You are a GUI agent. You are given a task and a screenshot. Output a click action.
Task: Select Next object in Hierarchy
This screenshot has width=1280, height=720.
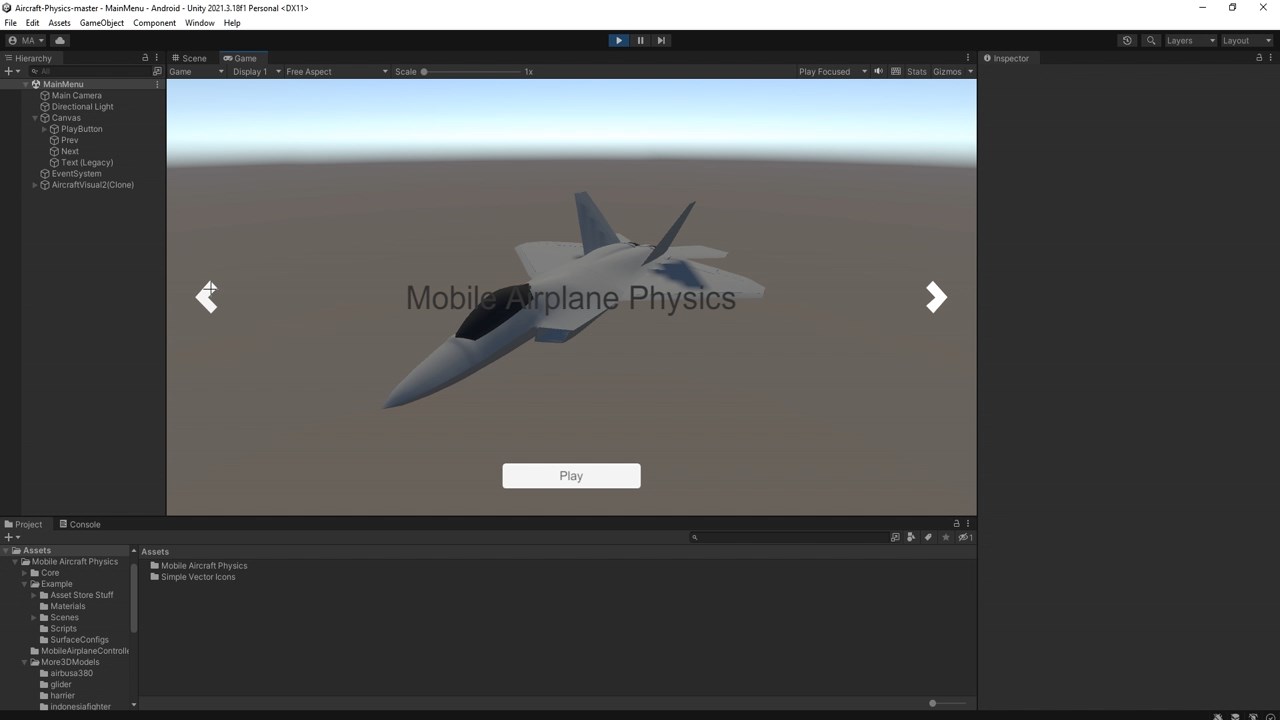(x=69, y=151)
